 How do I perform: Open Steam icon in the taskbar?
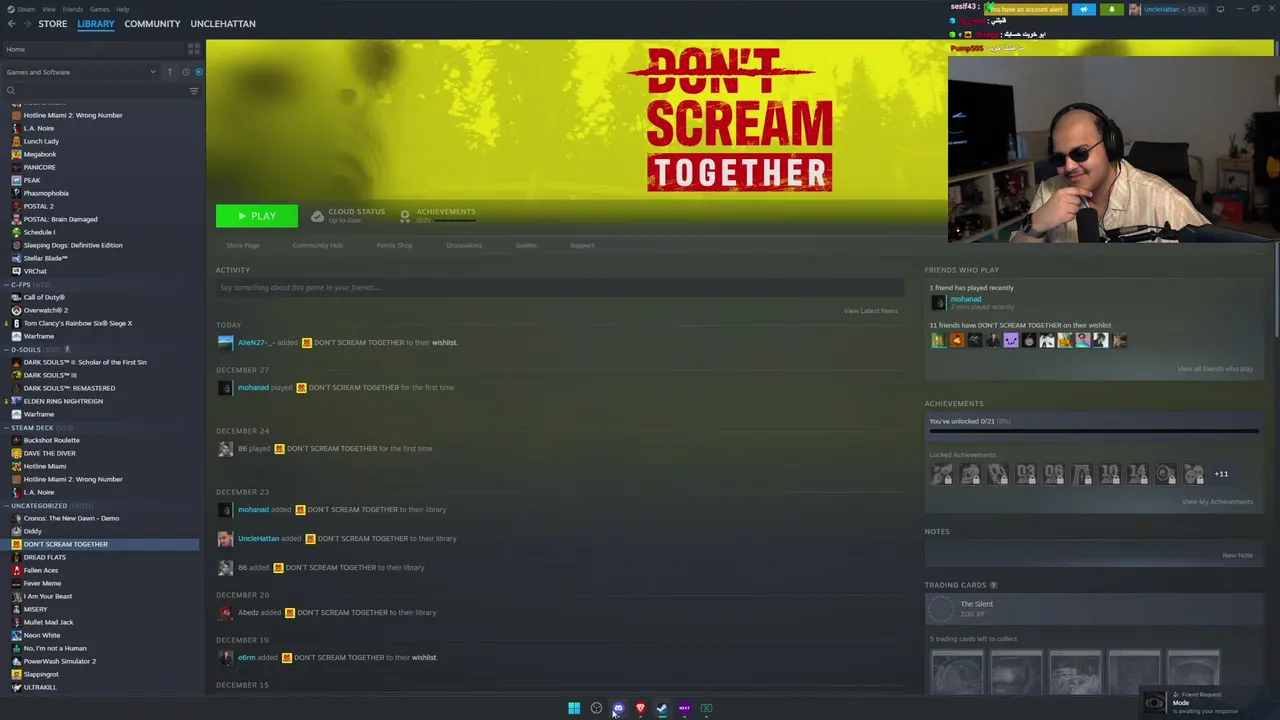pyautogui.click(x=662, y=708)
